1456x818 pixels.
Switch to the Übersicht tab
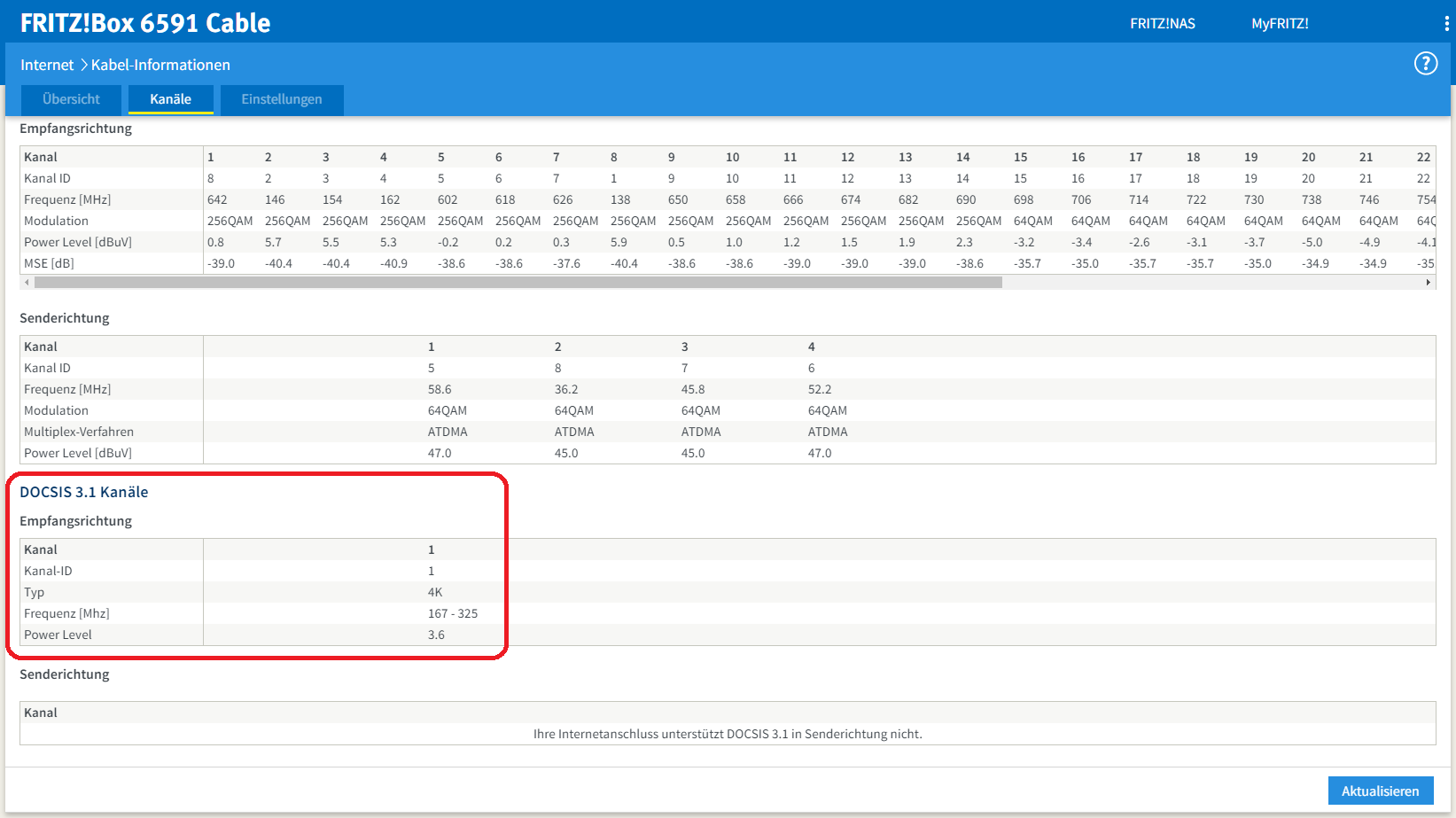[x=70, y=99]
